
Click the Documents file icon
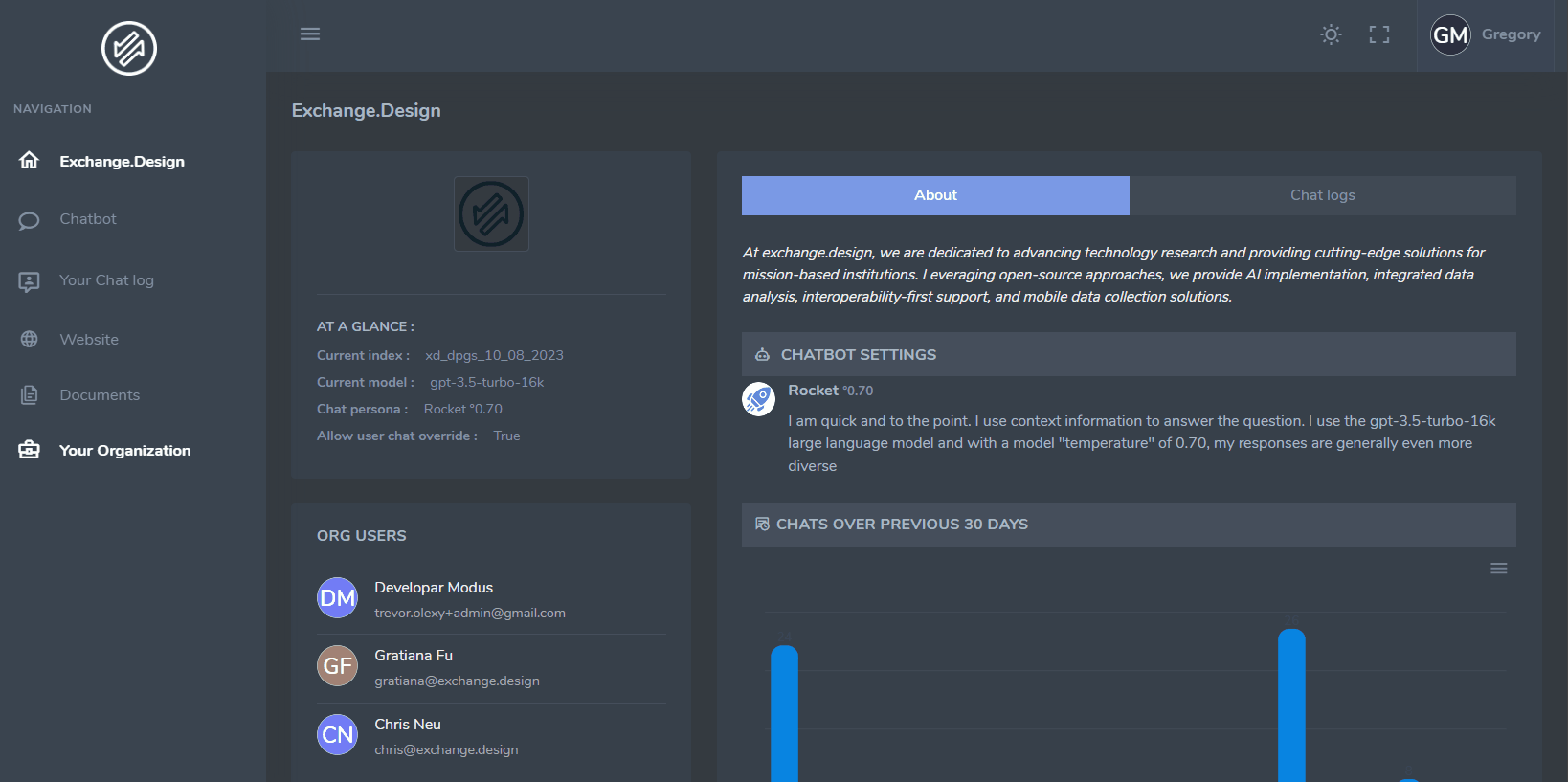tap(29, 394)
